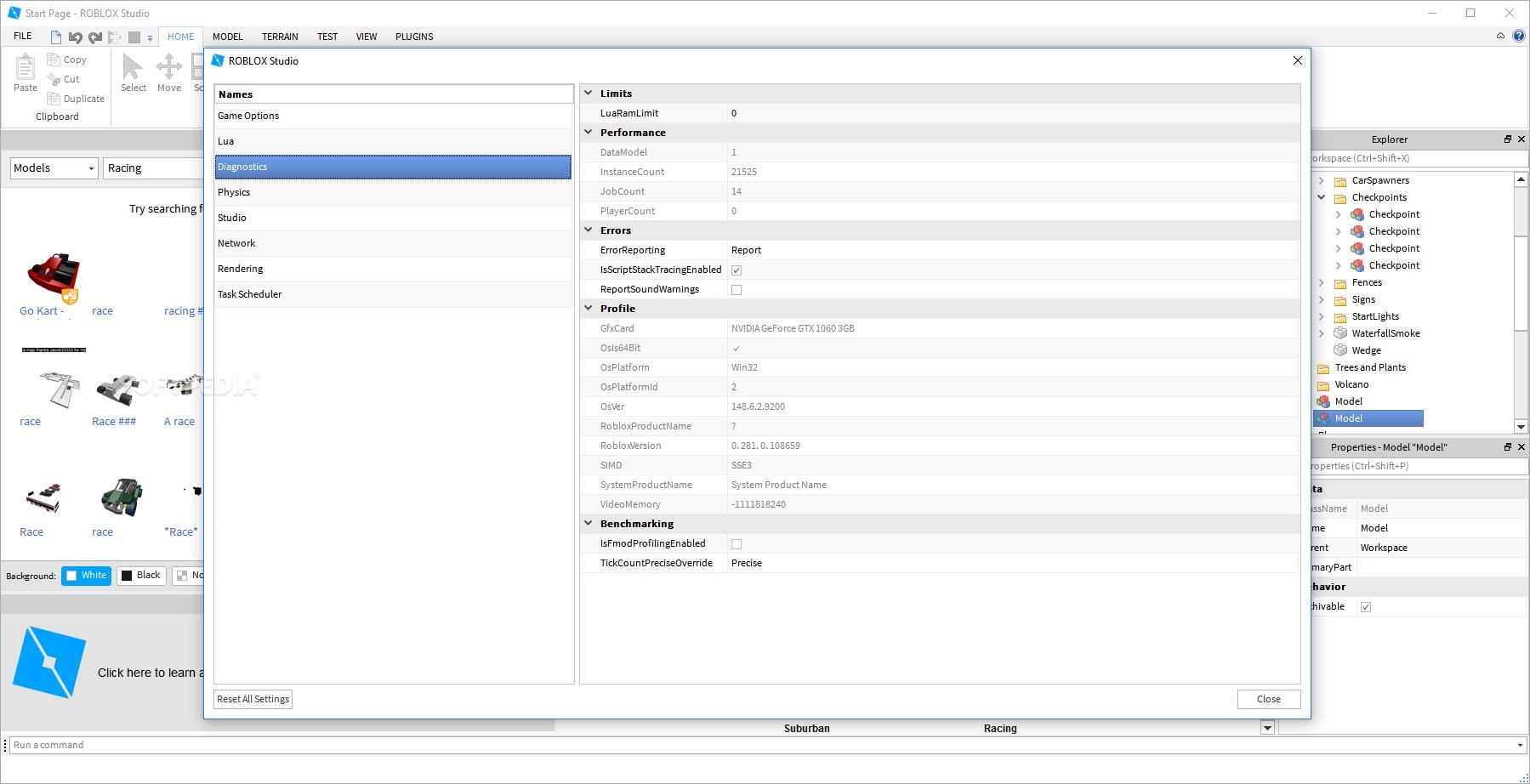Viewport: 1530px width, 784px height.
Task: Float the Properties panel with the undock icon
Action: [x=1508, y=446]
